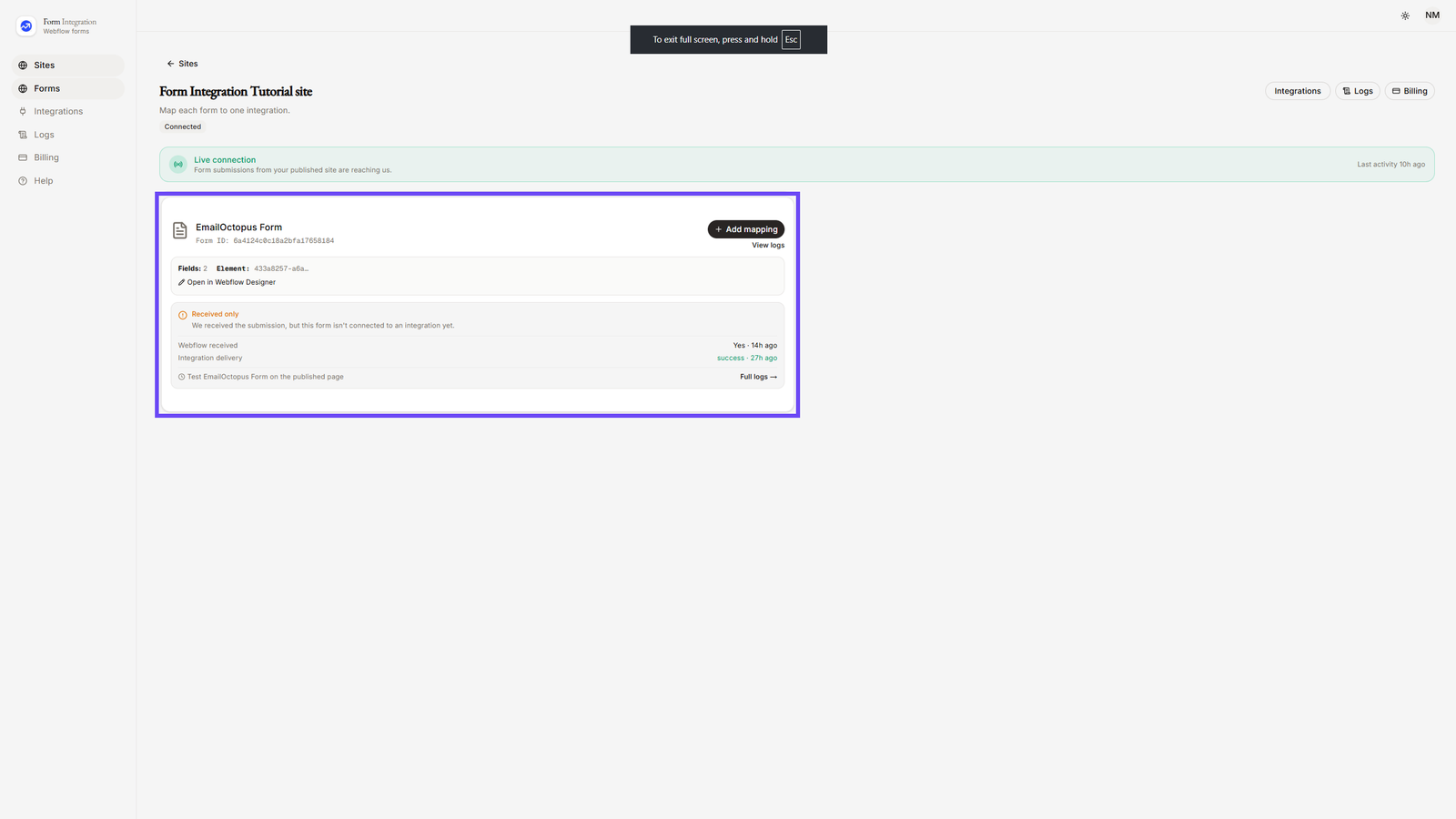Open Help in the sidebar

pyautogui.click(x=68, y=181)
